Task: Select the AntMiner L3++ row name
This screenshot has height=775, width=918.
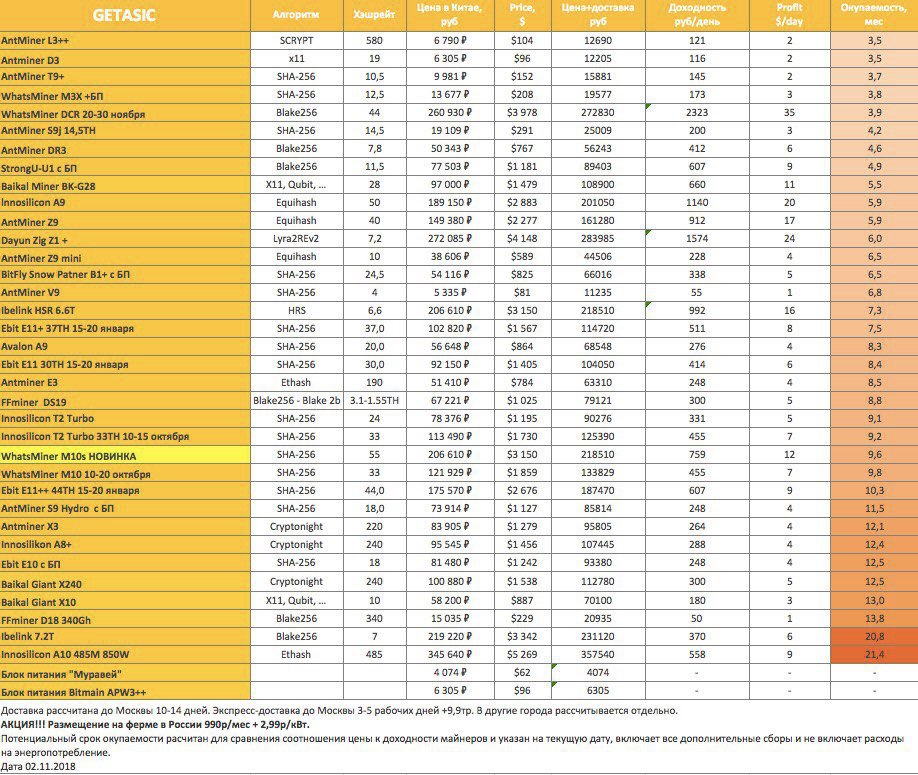Action: click(x=125, y=41)
